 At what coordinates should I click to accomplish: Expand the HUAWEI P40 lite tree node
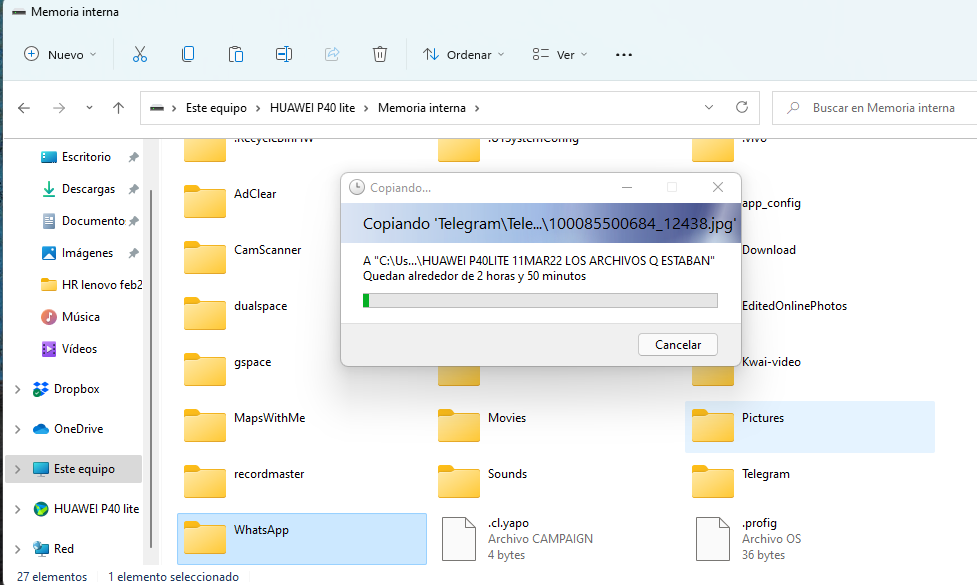[x=17, y=509]
